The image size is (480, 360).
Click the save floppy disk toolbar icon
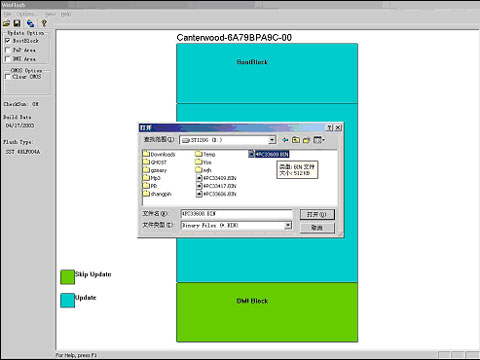(17, 23)
